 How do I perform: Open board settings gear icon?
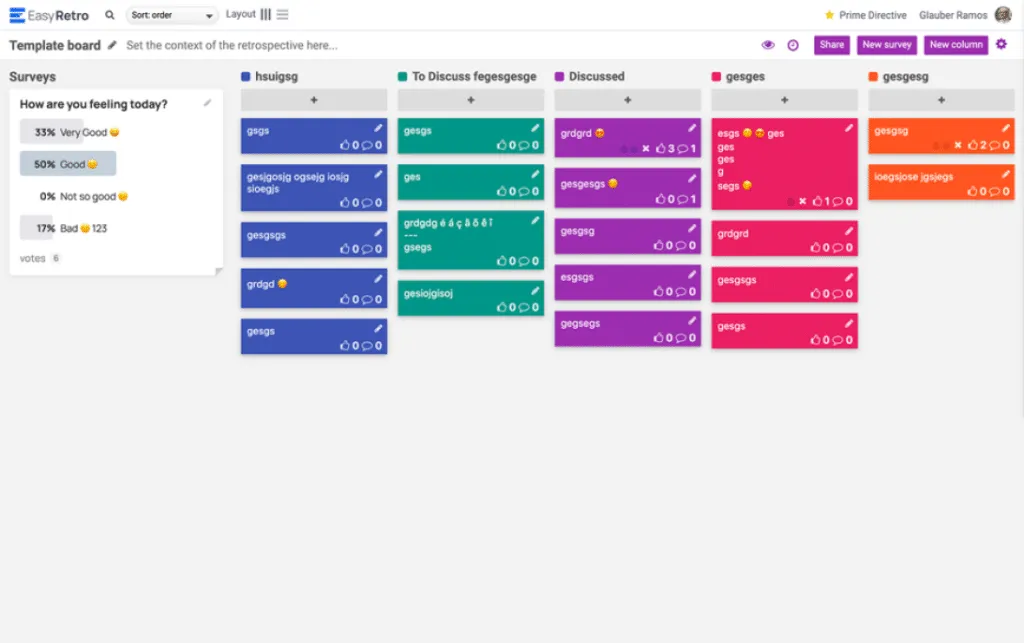[x=1001, y=44]
